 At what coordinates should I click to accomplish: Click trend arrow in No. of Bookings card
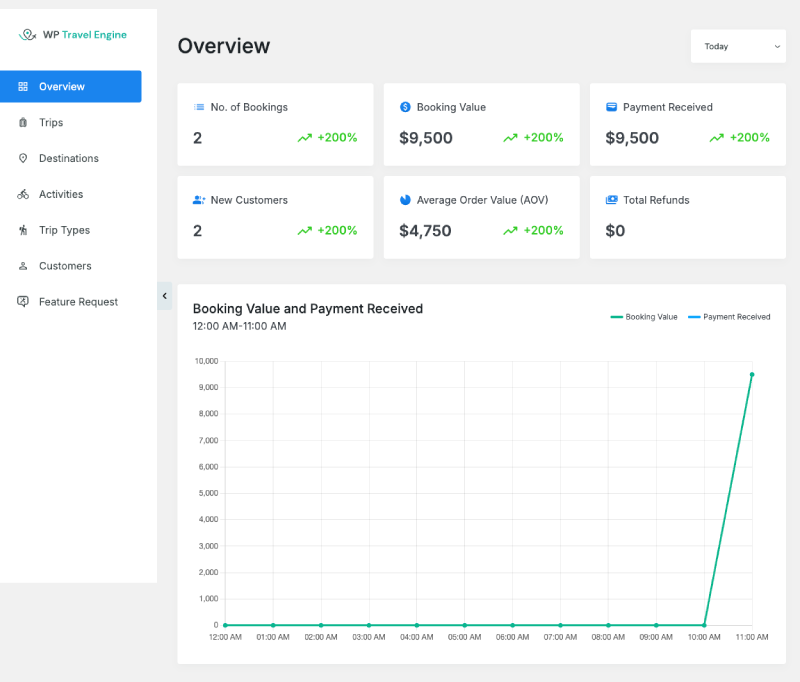(305, 138)
